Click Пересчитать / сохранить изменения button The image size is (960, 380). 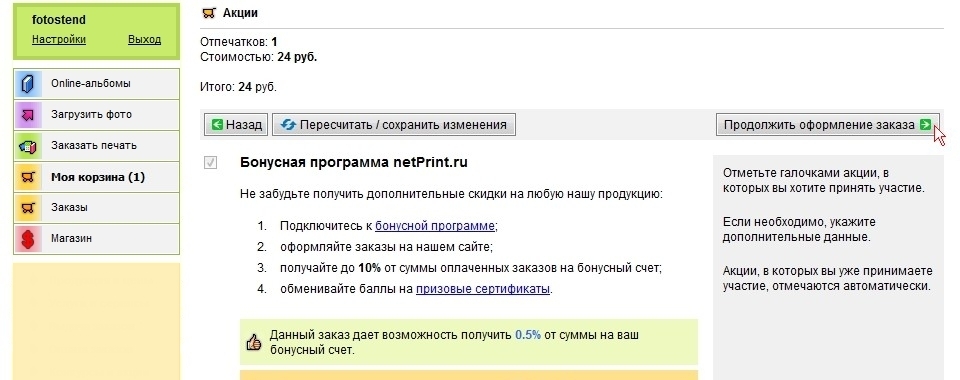click(394, 125)
